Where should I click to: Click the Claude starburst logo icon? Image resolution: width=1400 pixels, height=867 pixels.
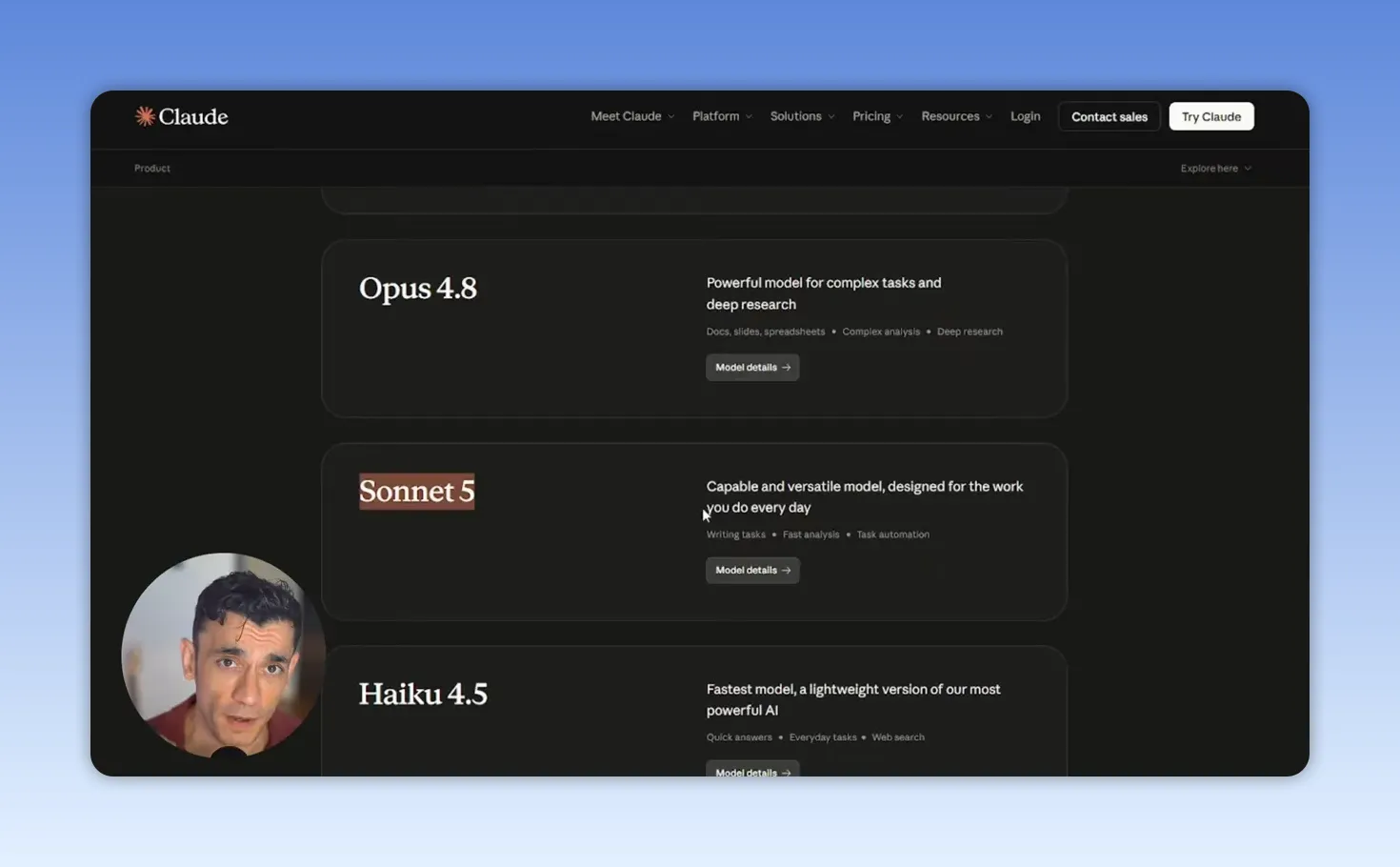click(x=145, y=116)
